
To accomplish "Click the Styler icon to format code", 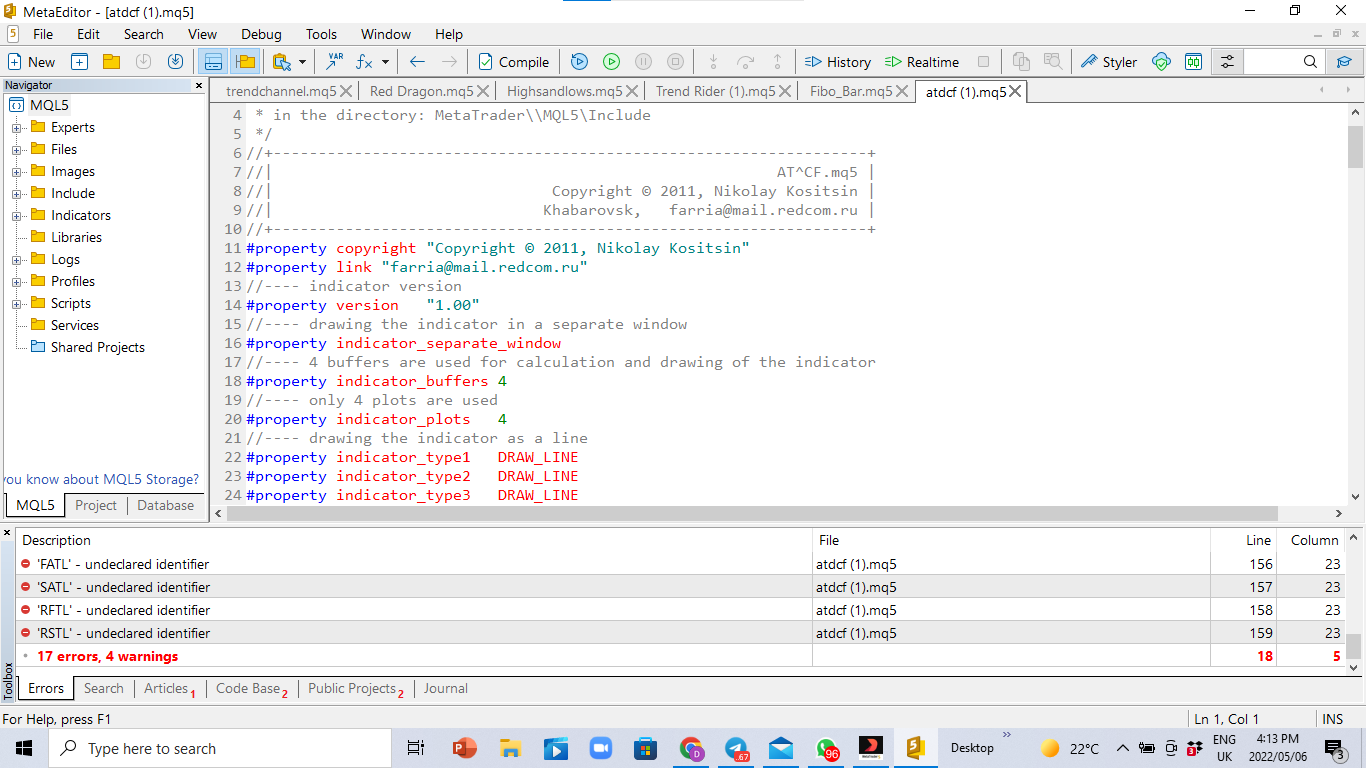I will 1108,61.
